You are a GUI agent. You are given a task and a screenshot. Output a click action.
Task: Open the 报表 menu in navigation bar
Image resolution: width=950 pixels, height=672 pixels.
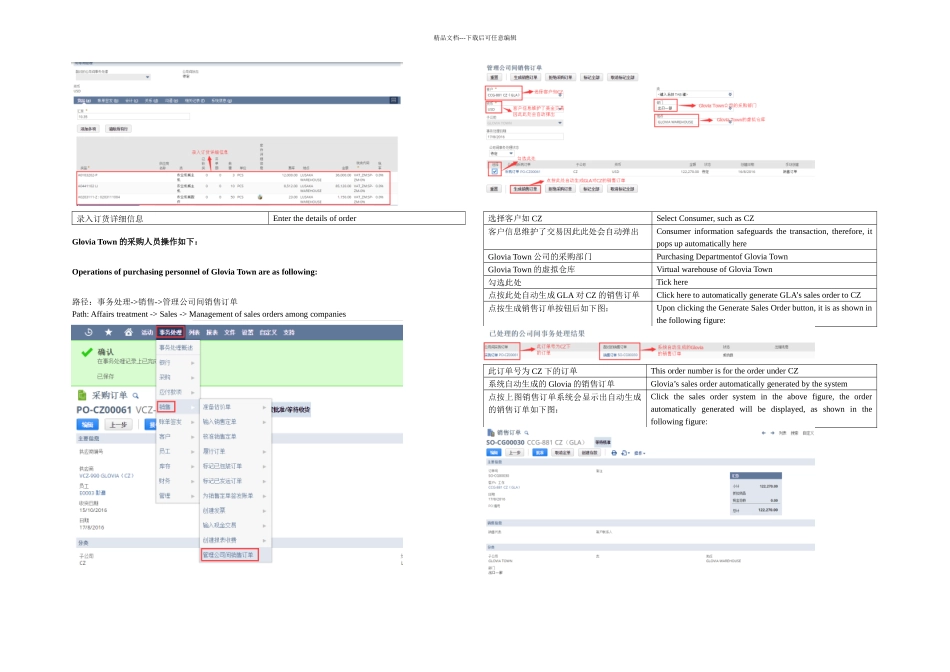point(211,333)
